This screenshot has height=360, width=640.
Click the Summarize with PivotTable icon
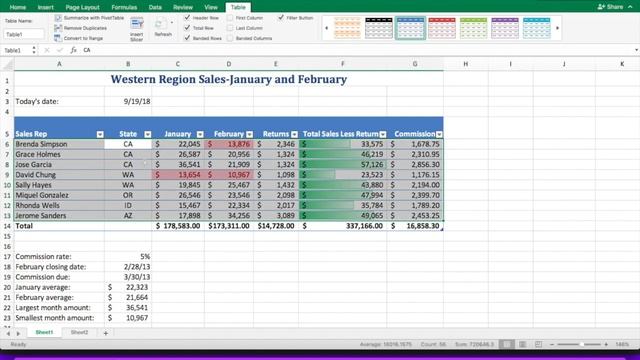[x=58, y=18]
